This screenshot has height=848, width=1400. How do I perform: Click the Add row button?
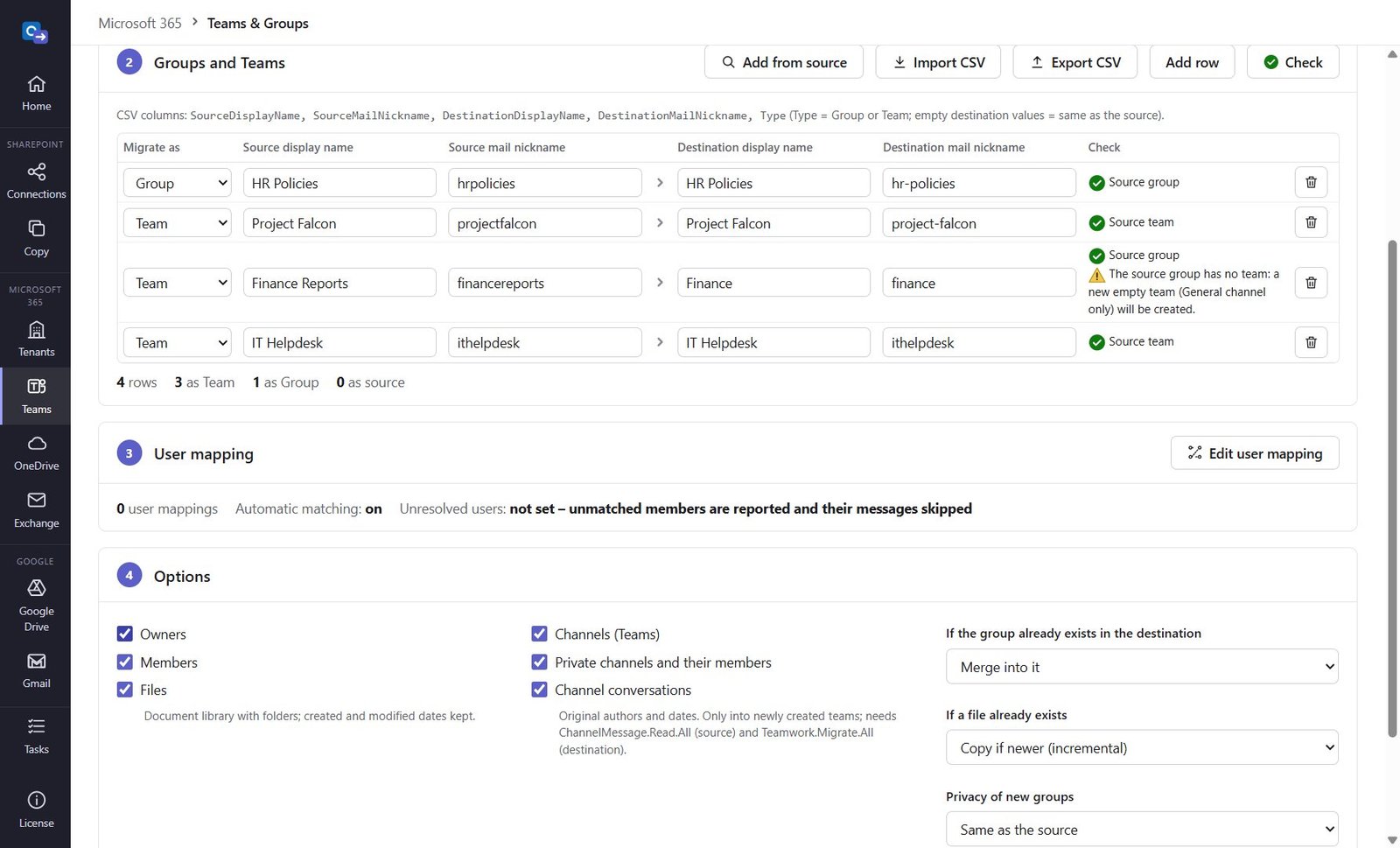(1192, 62)
